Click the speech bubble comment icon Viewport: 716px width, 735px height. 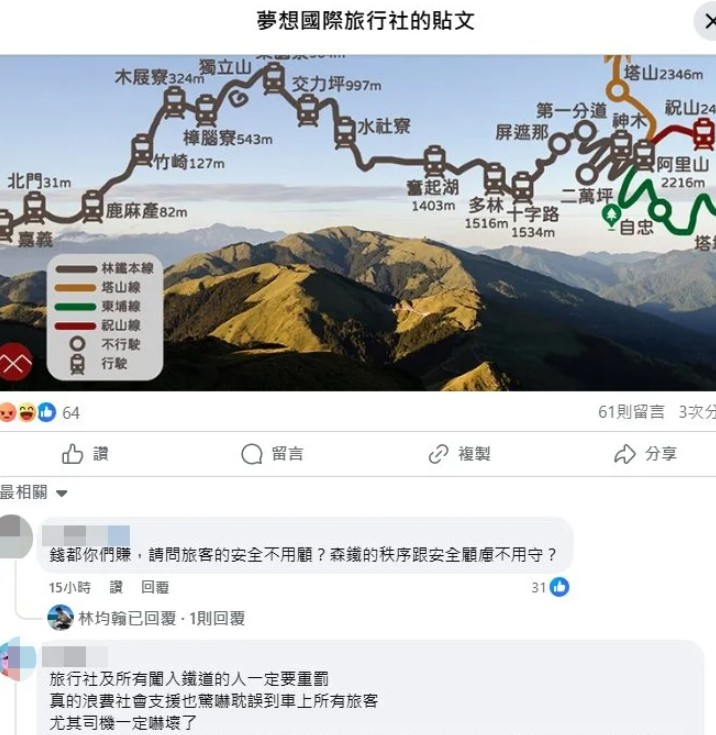pos(252,454)
